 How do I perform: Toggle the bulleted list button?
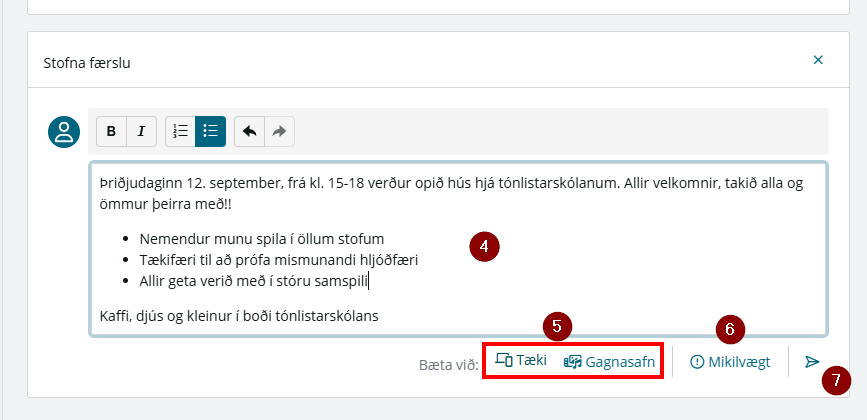click(x=211, y=131)
